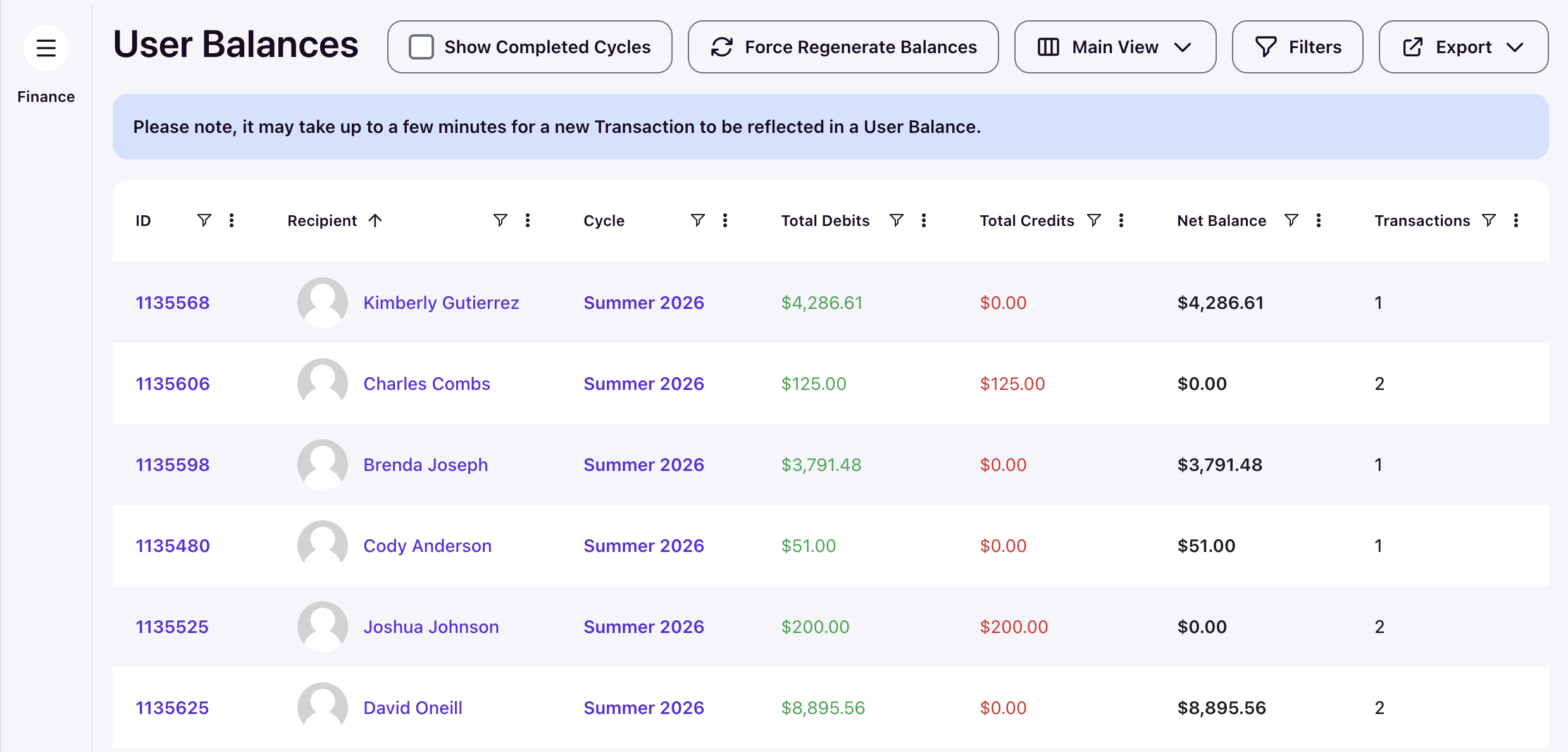The image size is (1568, 752).
Task: Sort by the Net Balance column header
Action: [x=1221, y=220]
